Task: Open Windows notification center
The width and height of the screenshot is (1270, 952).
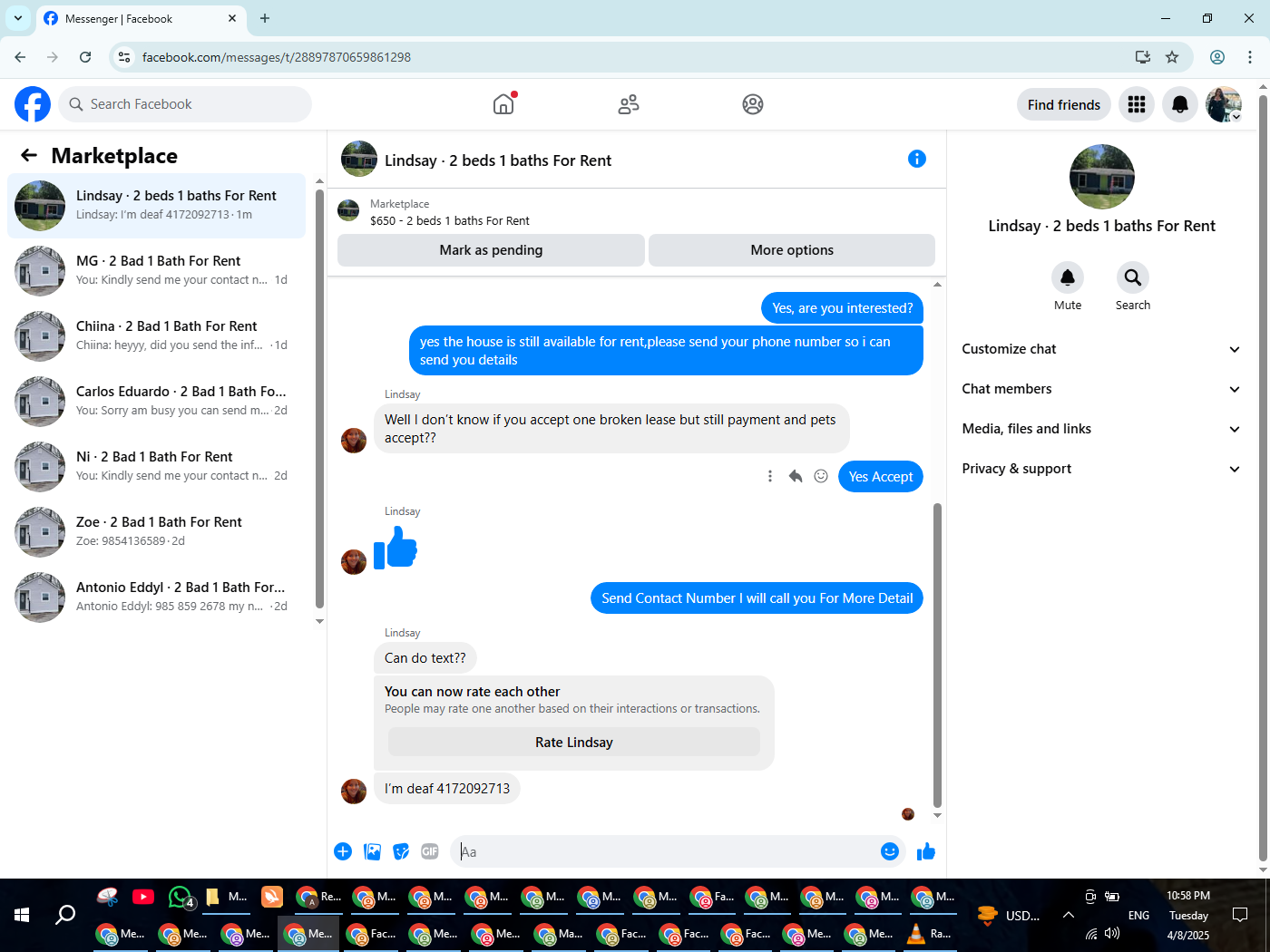Action: click(1240, 915)
